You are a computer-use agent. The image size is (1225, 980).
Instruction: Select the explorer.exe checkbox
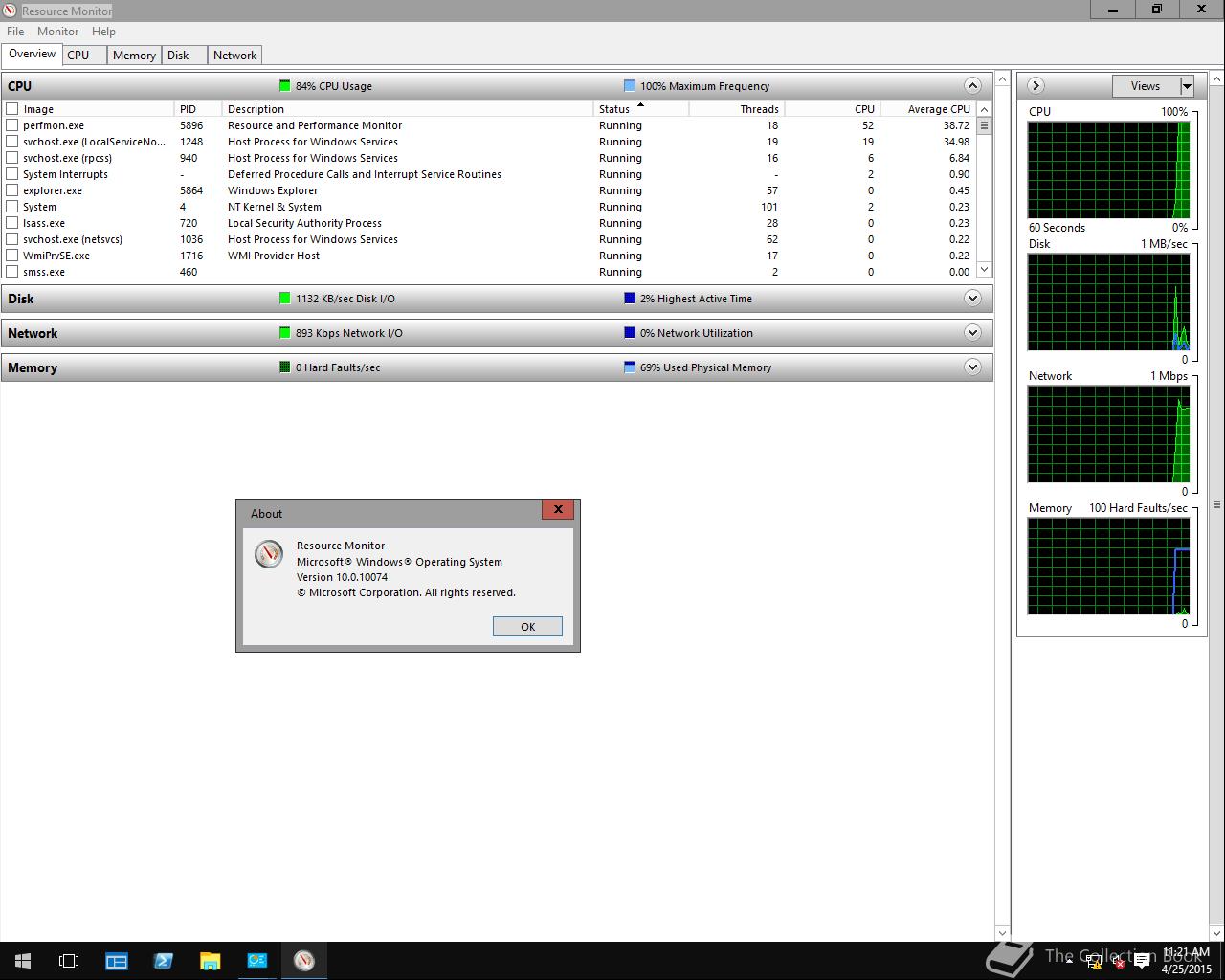click(x=12, y=190)
